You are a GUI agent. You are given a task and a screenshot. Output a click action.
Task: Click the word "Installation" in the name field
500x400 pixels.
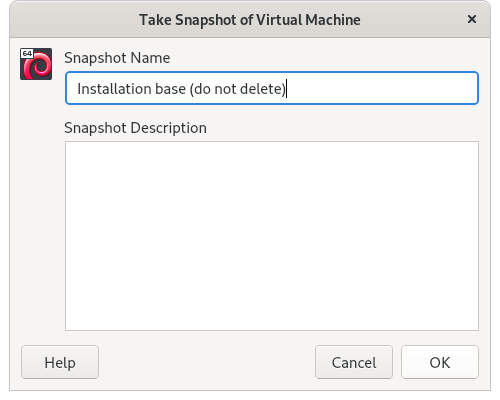(x=114, y=89)
